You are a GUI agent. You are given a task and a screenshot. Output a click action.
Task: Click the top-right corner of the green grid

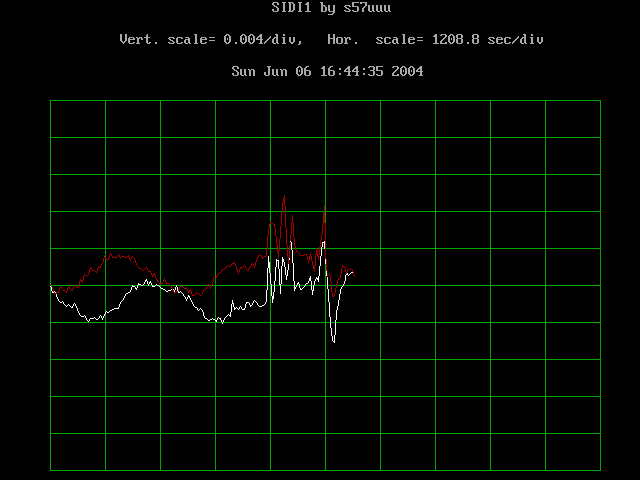click(x=600, y=101)
